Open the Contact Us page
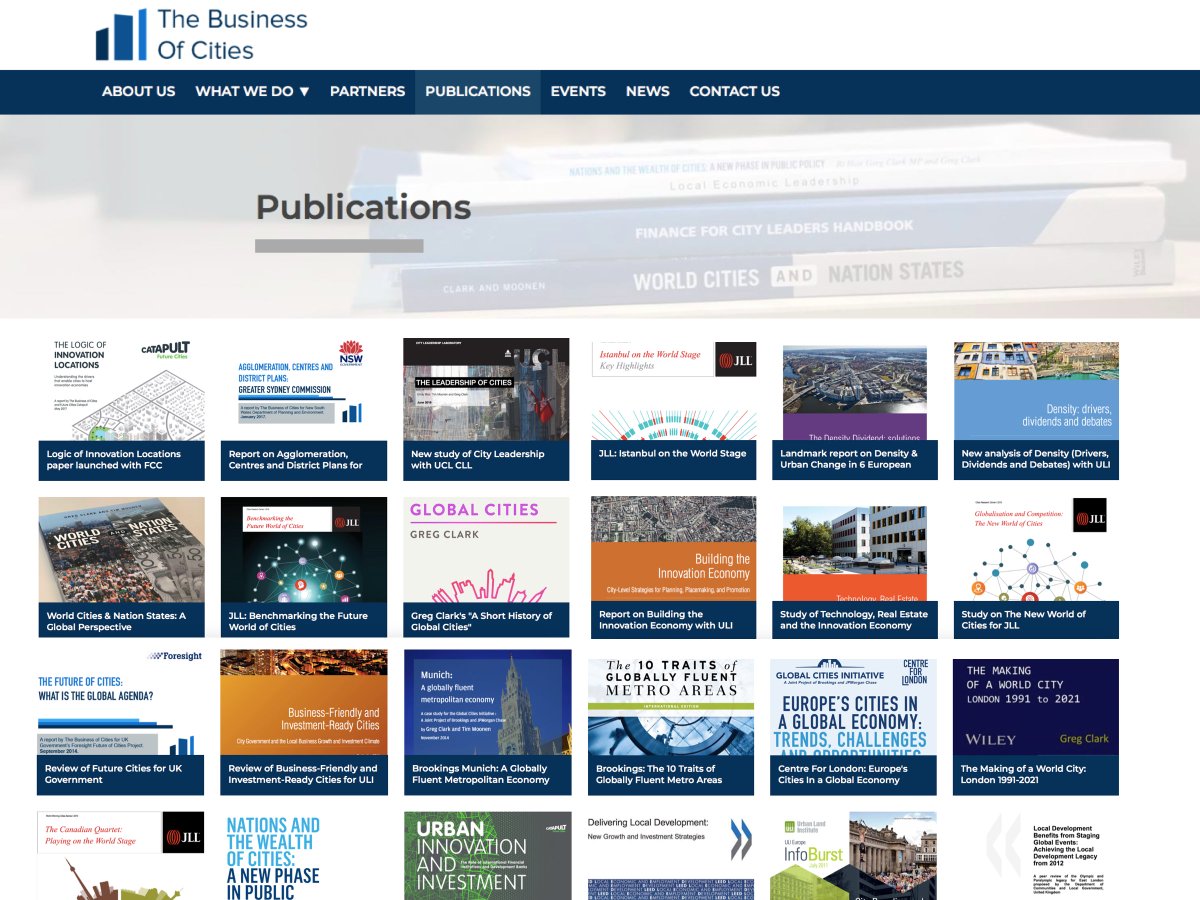The width and height of the screenshot is (1200, 900). pos(734,91)
